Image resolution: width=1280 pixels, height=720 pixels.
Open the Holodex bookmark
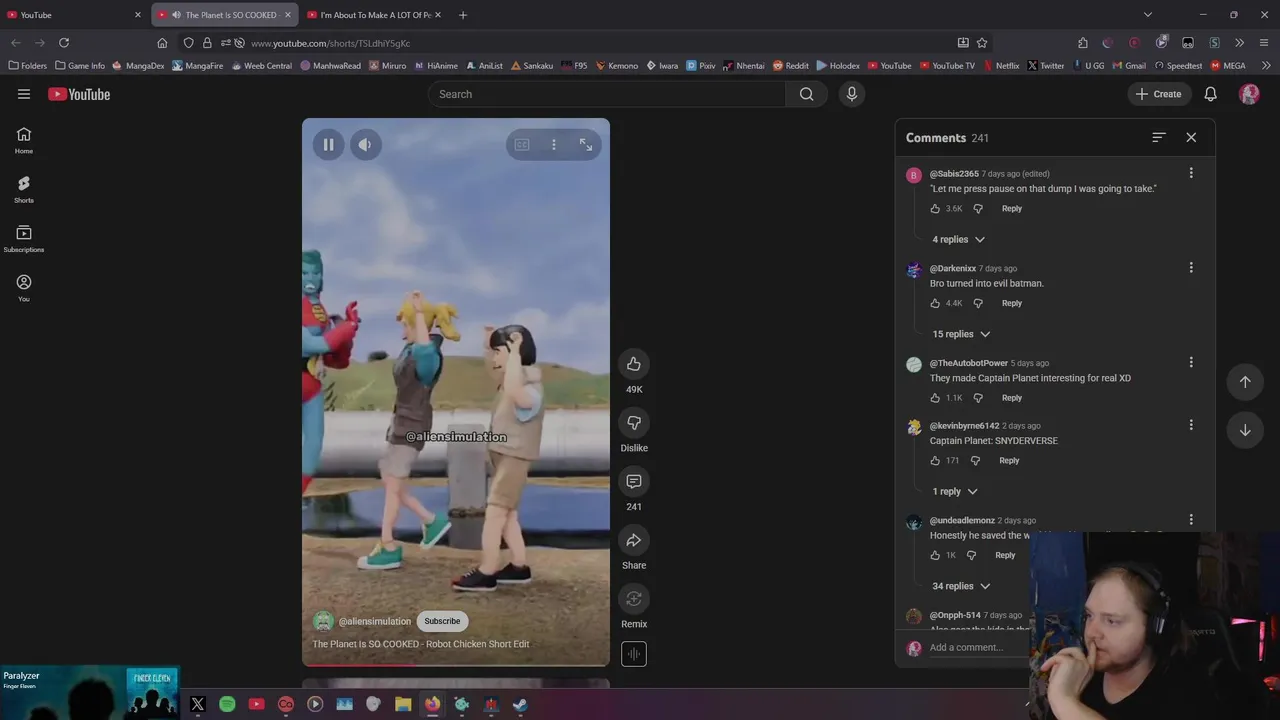(838, 66)
